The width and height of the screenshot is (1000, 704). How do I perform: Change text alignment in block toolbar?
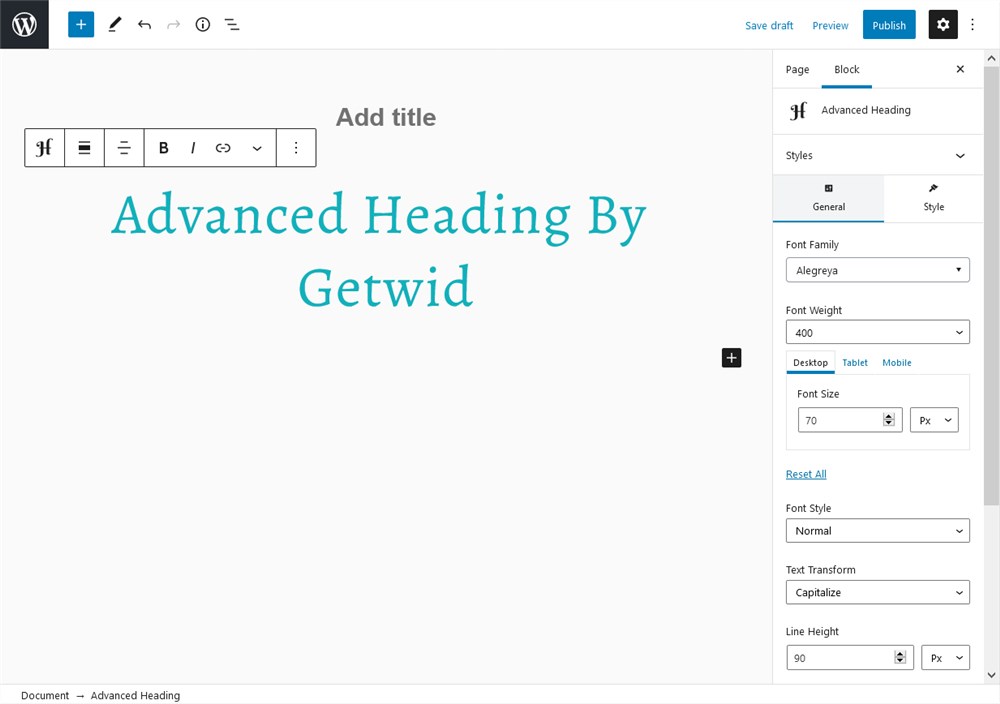pyautogui.click(x=124, y=148)
